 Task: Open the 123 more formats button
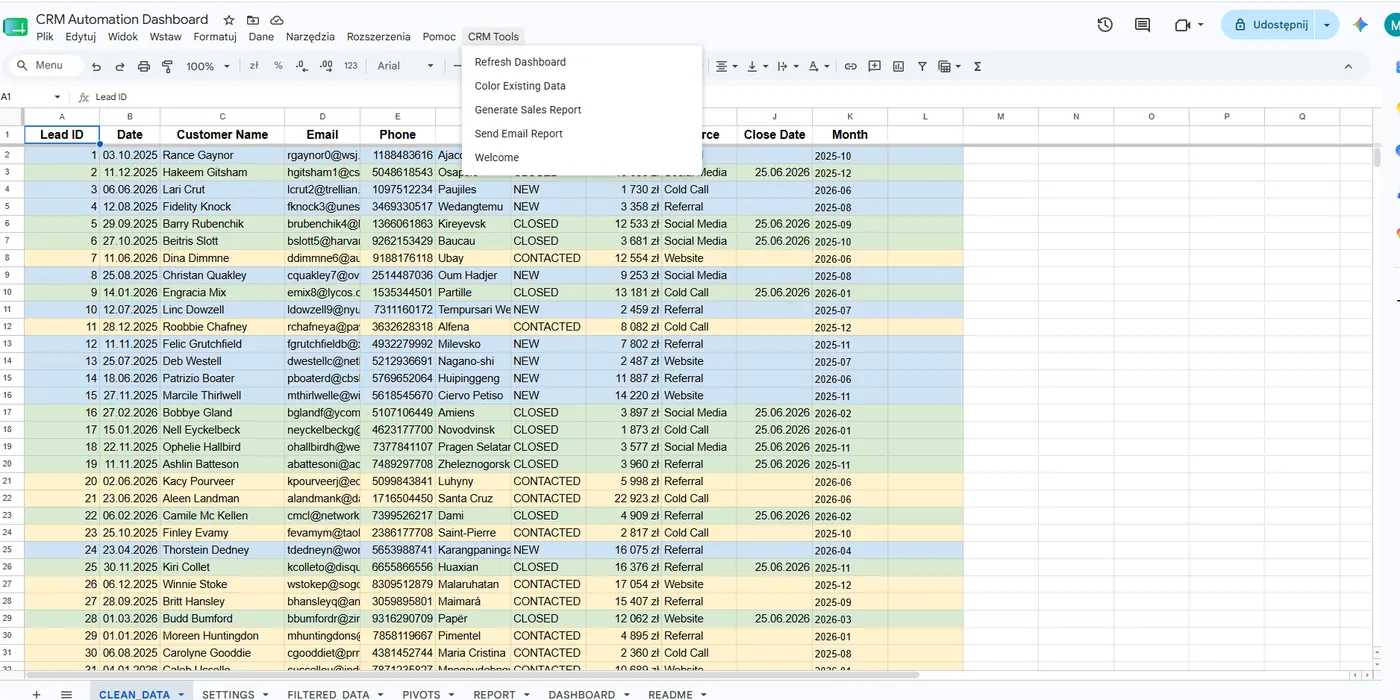tap(350, 66)
